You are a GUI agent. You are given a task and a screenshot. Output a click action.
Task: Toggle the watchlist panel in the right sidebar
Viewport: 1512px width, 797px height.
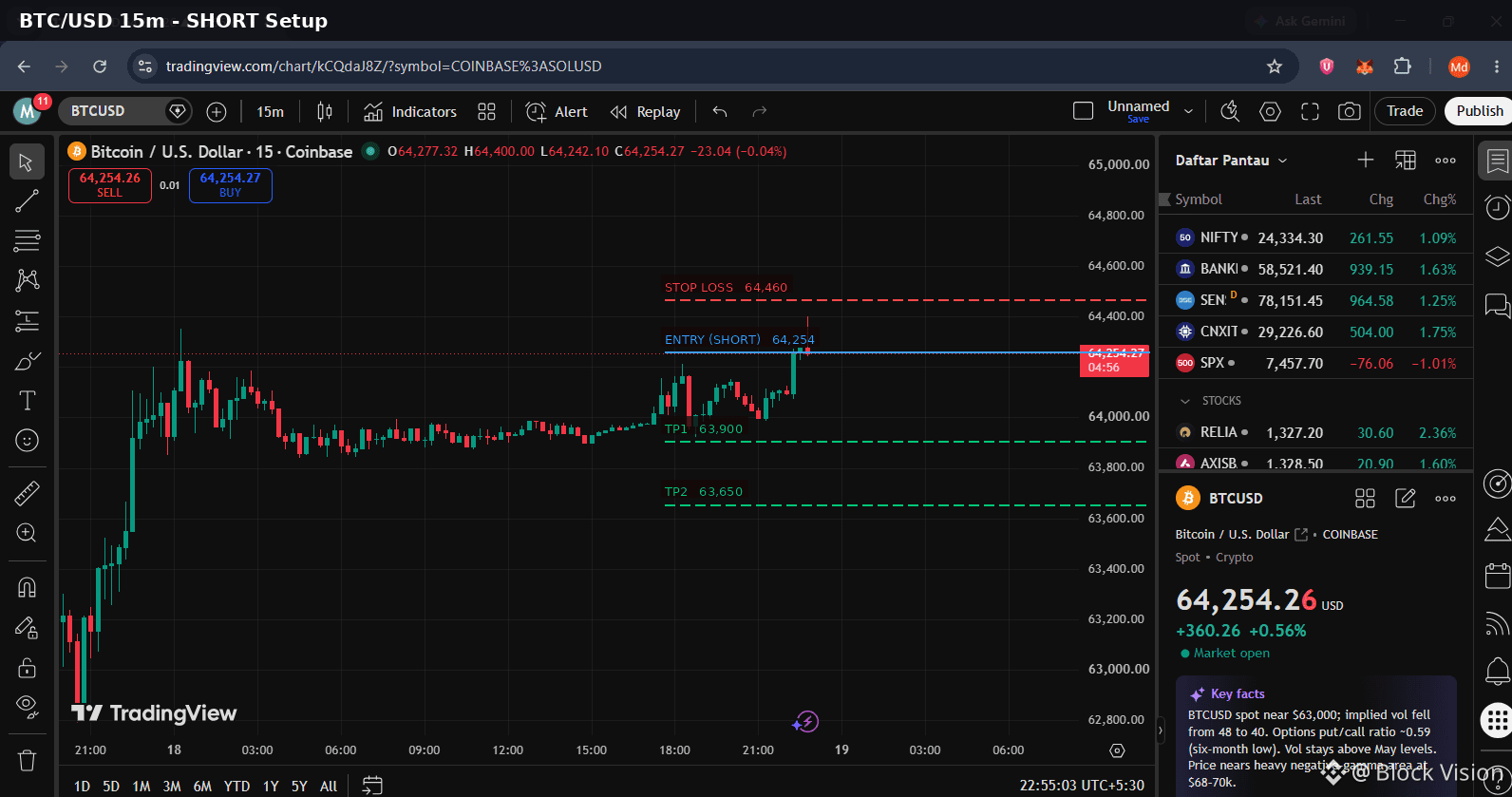pyautogui.click(x=1497, y=161)
